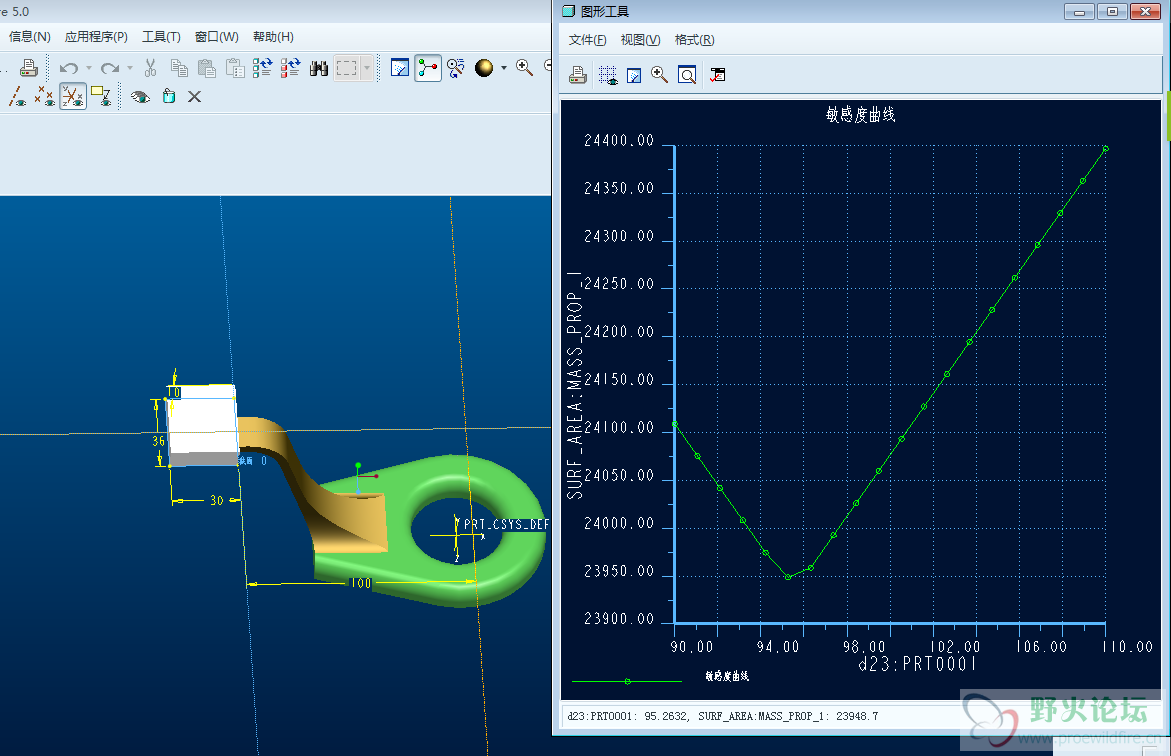Click the eye preview icon
The width and height of the screenshot is (1171, 756).
[x=140, y=96]
